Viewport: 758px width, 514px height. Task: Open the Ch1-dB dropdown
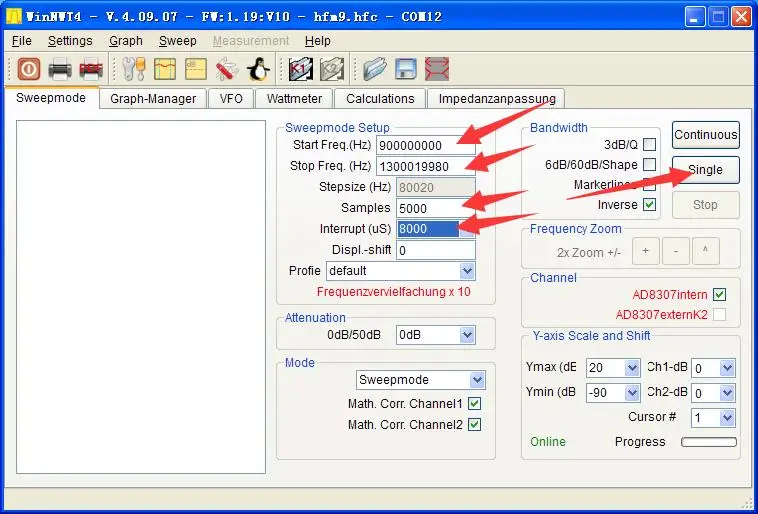[714, 368]
